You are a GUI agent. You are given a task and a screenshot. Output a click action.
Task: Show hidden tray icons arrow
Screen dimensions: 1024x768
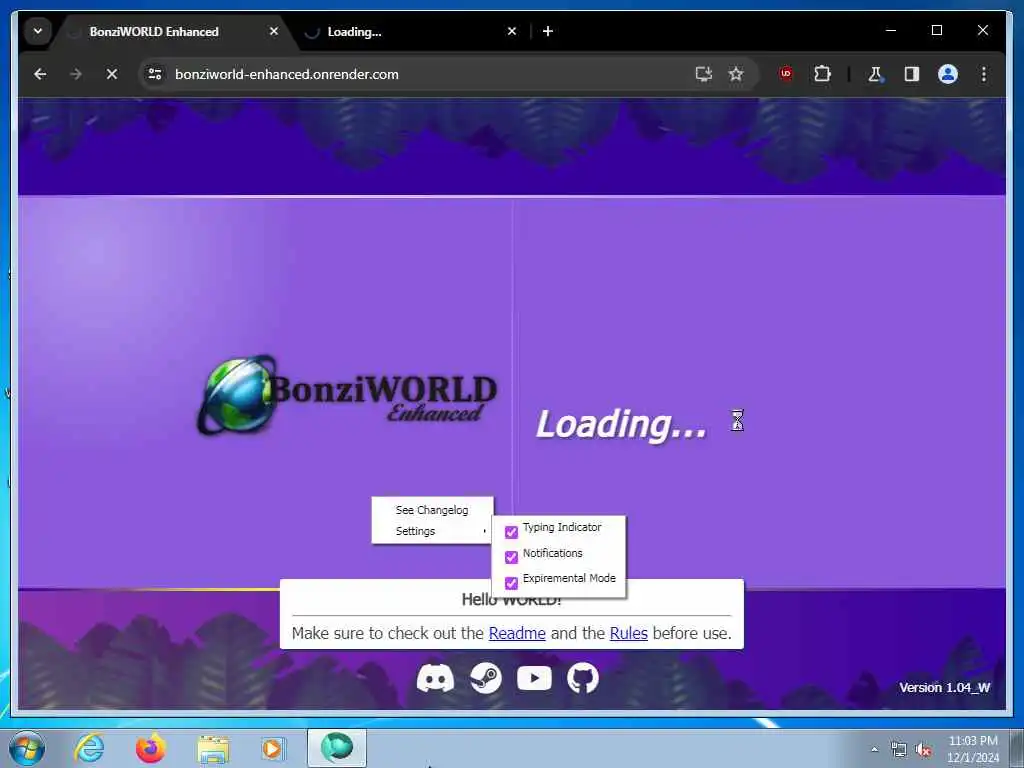coord(874,749)
